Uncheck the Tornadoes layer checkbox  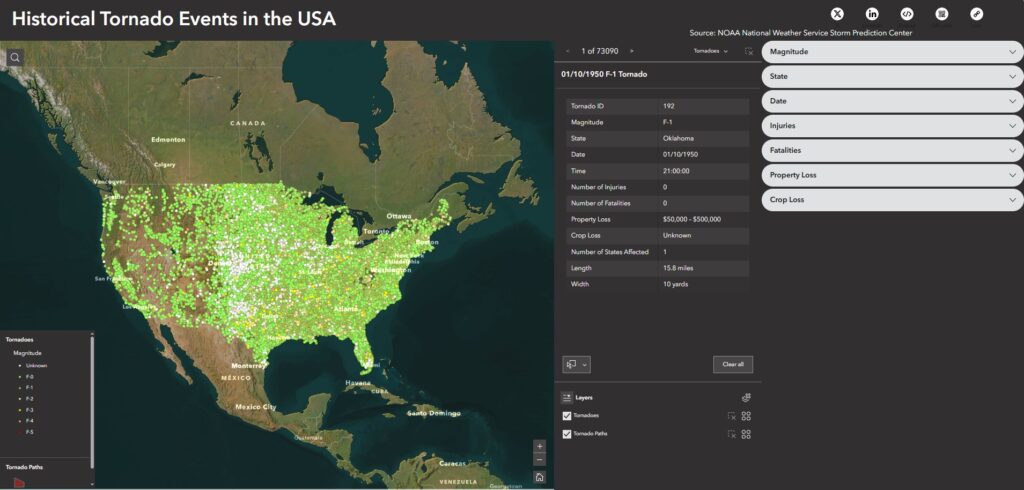coord(567,415)
